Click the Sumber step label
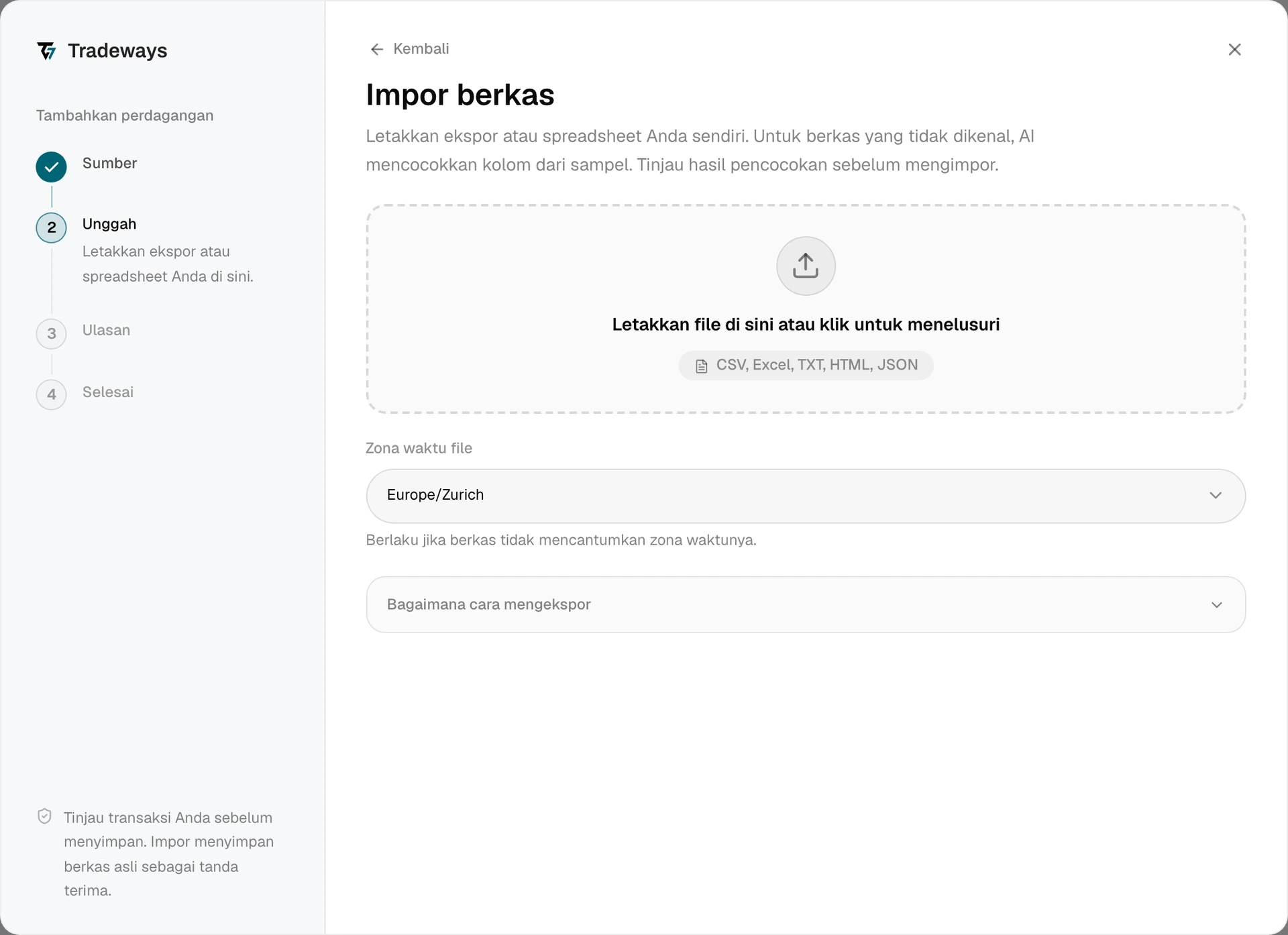 click(109, 163)
